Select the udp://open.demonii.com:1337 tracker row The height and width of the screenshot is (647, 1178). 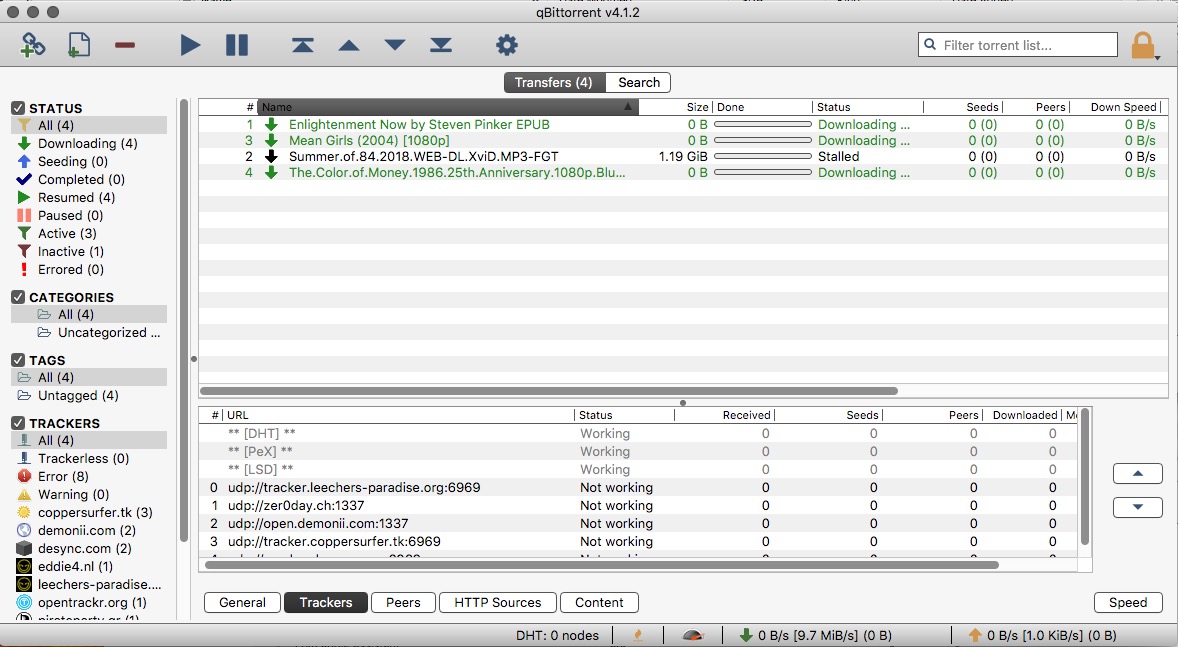639,524
